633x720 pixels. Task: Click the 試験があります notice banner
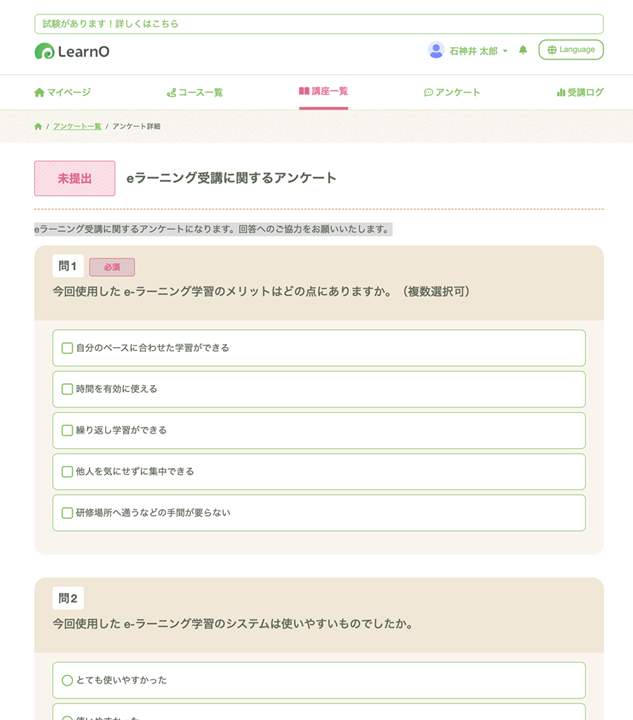[x=318, y=23]
